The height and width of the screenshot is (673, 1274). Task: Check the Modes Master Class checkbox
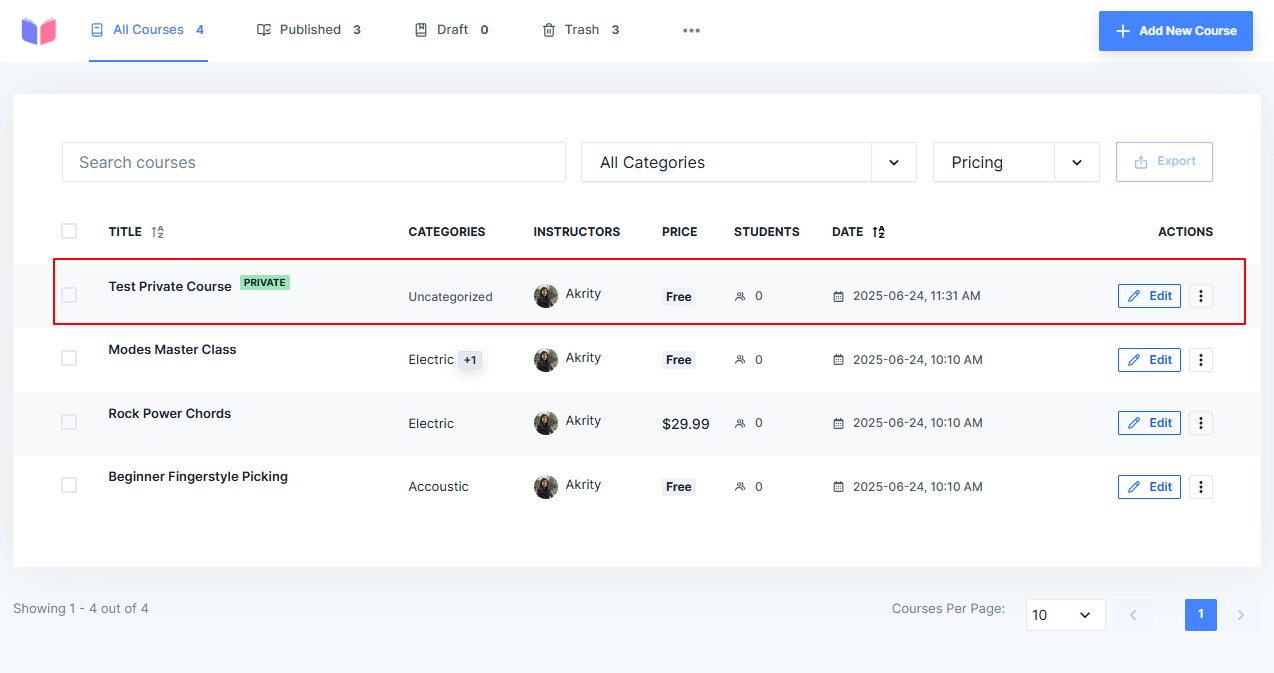click(x=69, y=358)
